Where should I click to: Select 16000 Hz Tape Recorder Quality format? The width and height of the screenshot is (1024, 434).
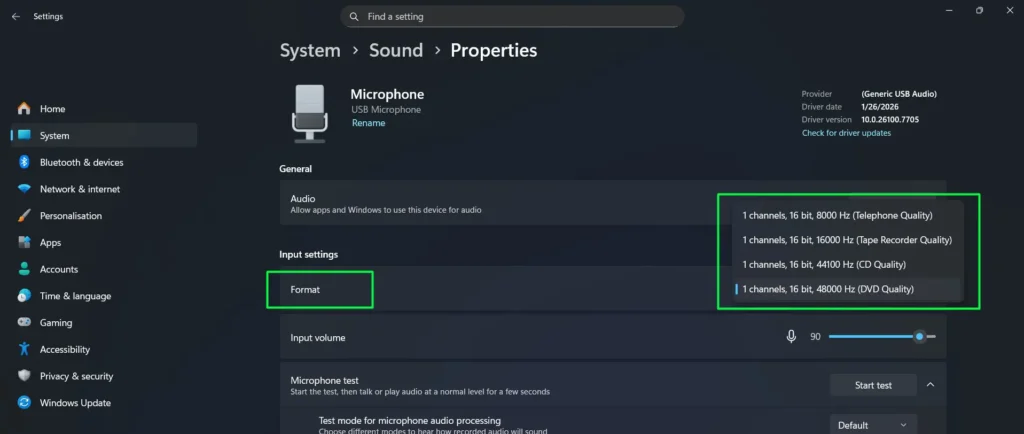(x=847, y=240)
